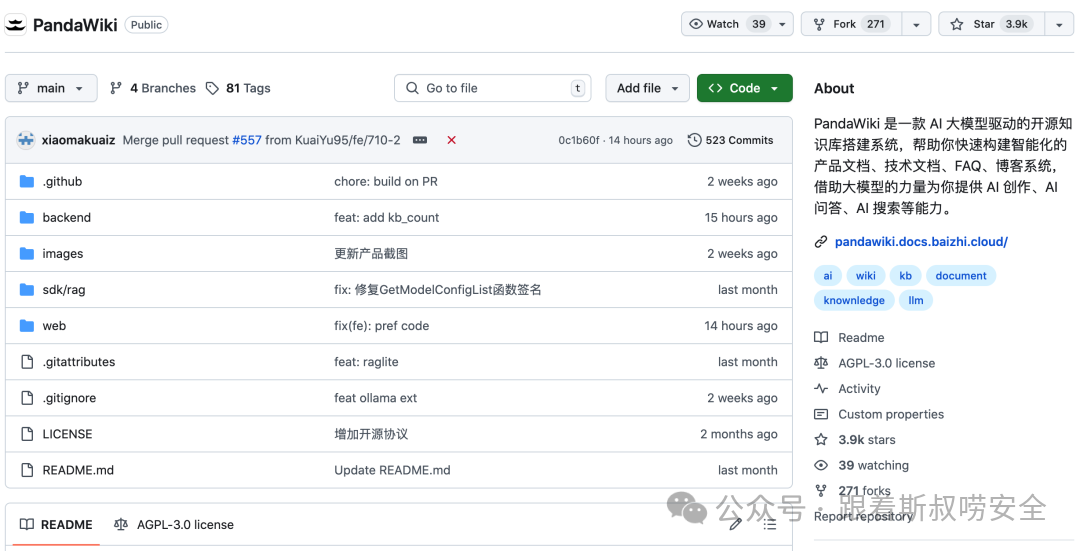Select the 'kb' topic tag

point(906,276)
